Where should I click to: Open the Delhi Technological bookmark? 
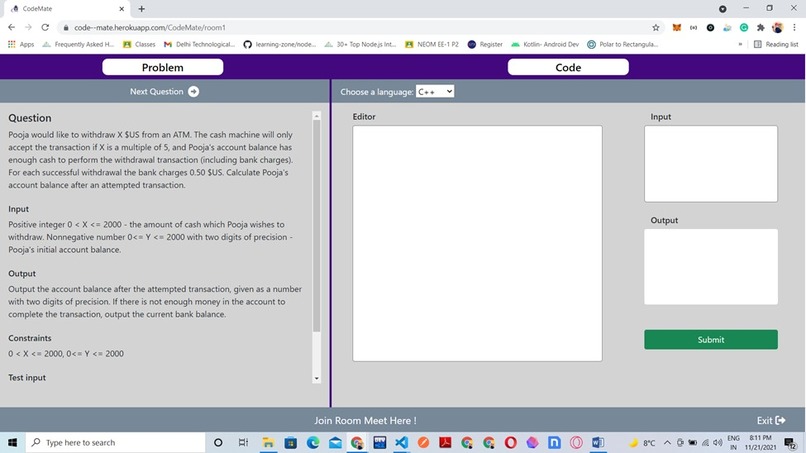(x=199, y=44)
